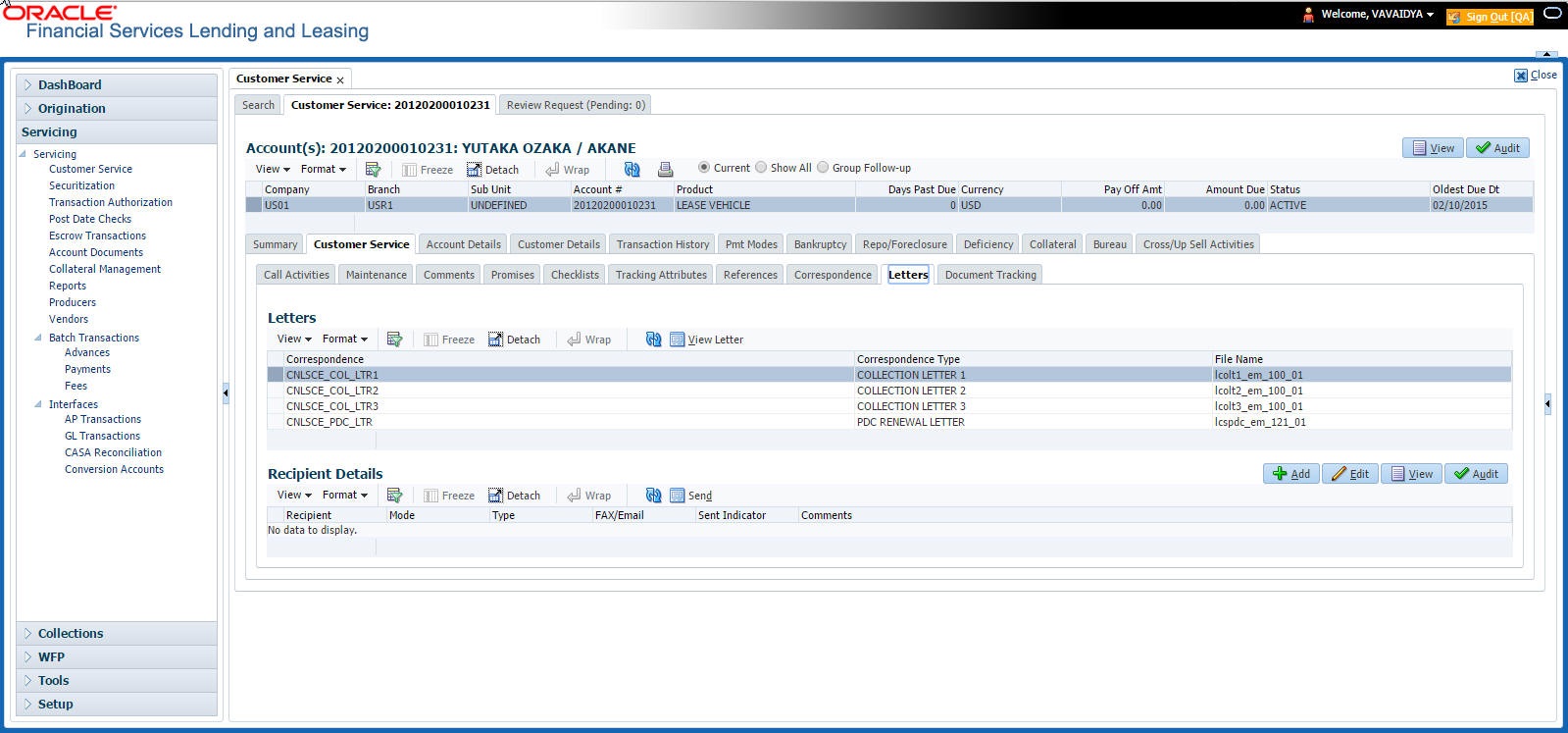Refresh the account list with the refresh icon
The height and width of the screenshot is (733, 1568).
click(x=632, y=169)
